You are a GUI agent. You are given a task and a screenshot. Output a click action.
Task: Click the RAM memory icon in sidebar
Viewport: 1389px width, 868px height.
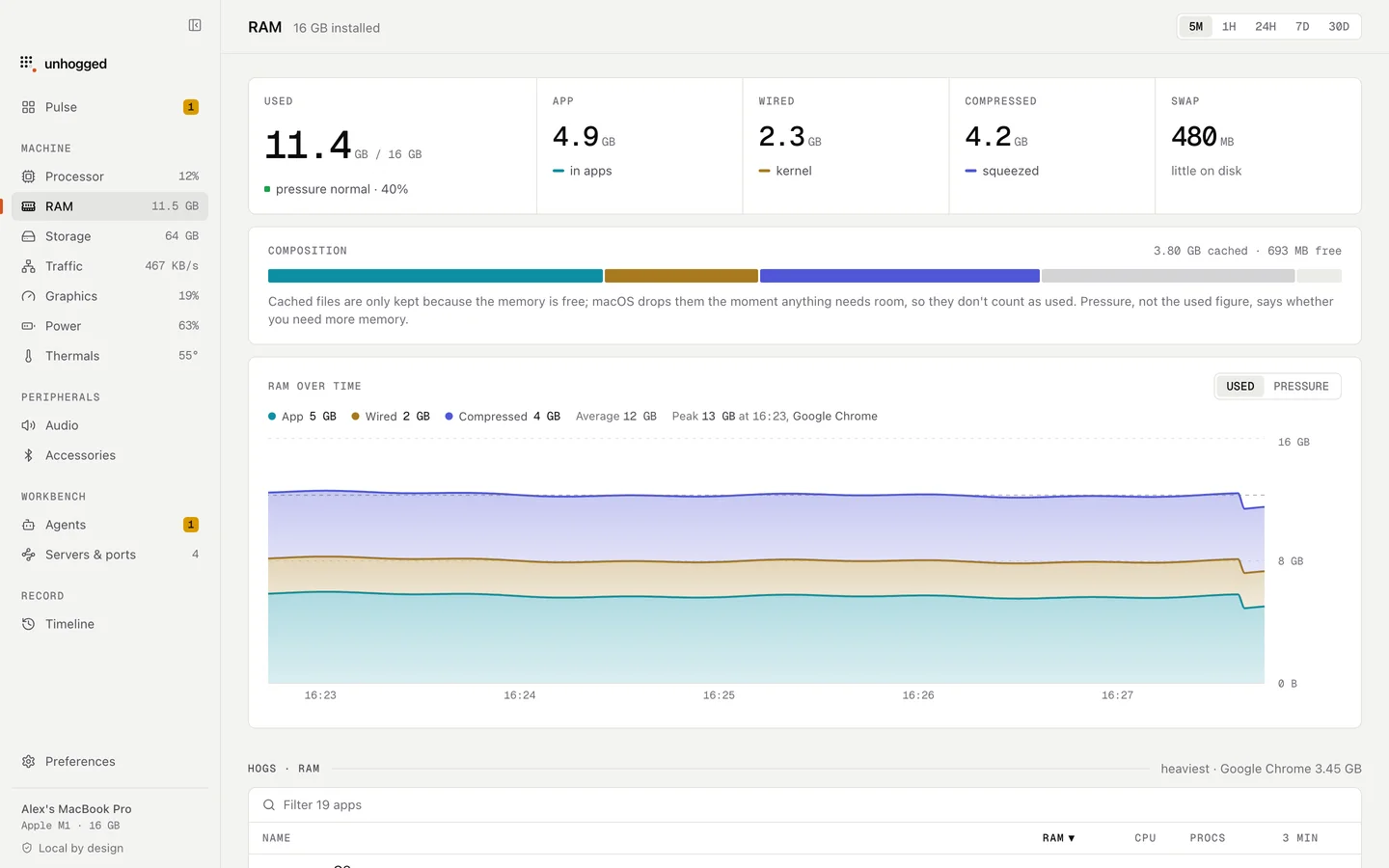[x=28, y=206]
